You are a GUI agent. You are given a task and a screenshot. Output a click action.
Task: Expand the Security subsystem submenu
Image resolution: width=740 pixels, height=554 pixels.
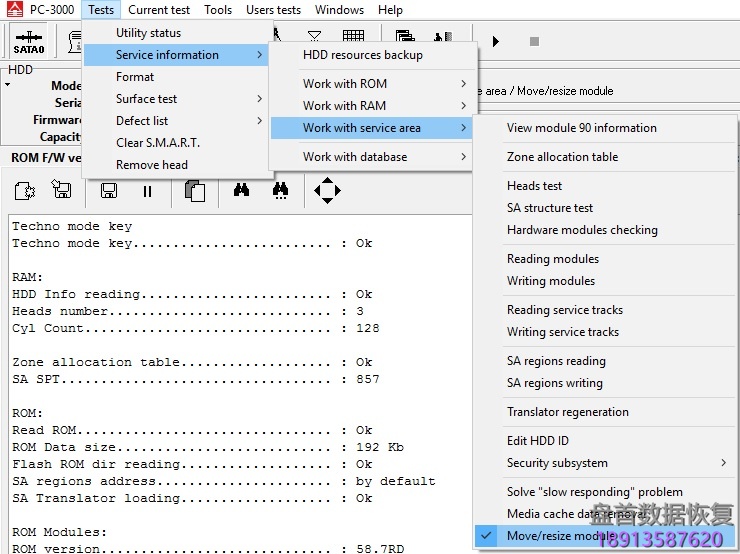tap(557, 463)
